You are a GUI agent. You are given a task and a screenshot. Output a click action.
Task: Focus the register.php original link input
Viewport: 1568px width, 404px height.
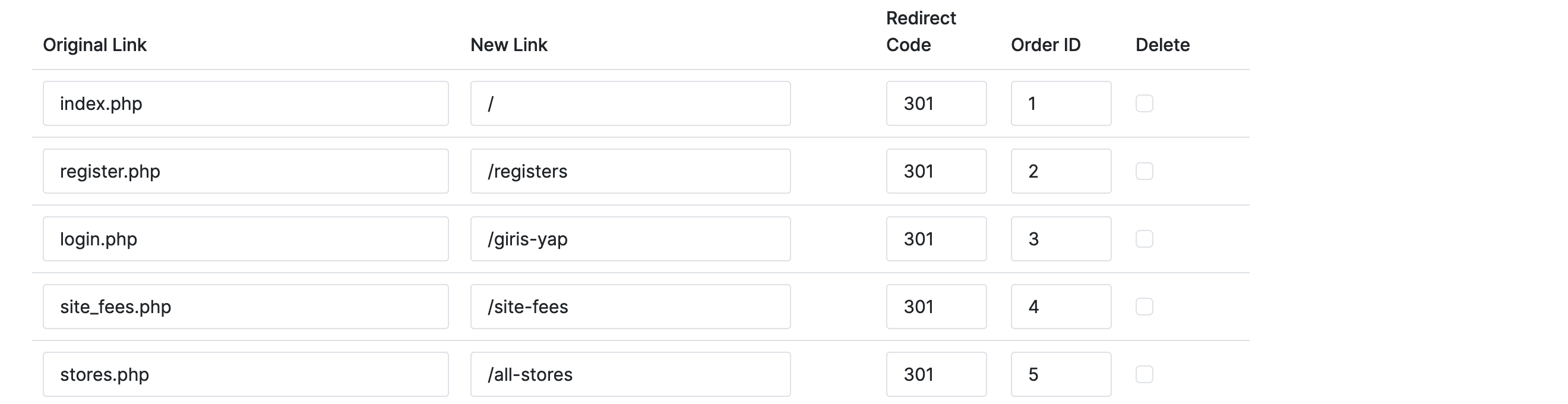tap(245, 171)
